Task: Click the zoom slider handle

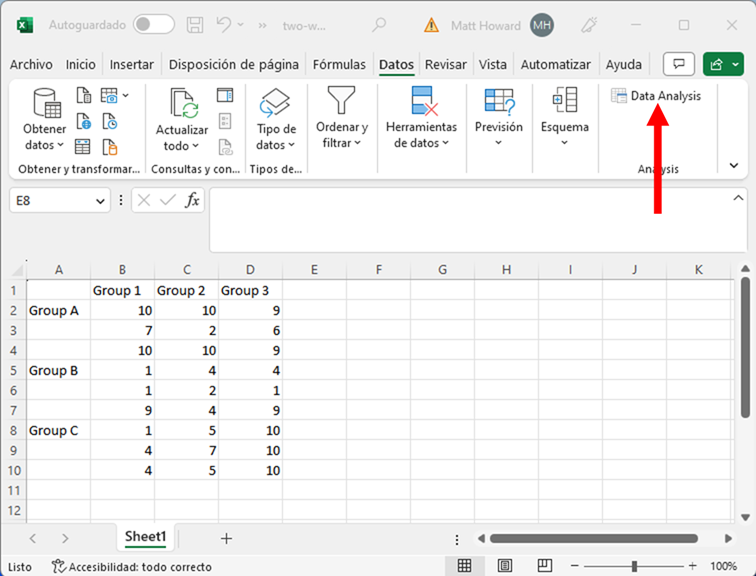Action: 634,566
